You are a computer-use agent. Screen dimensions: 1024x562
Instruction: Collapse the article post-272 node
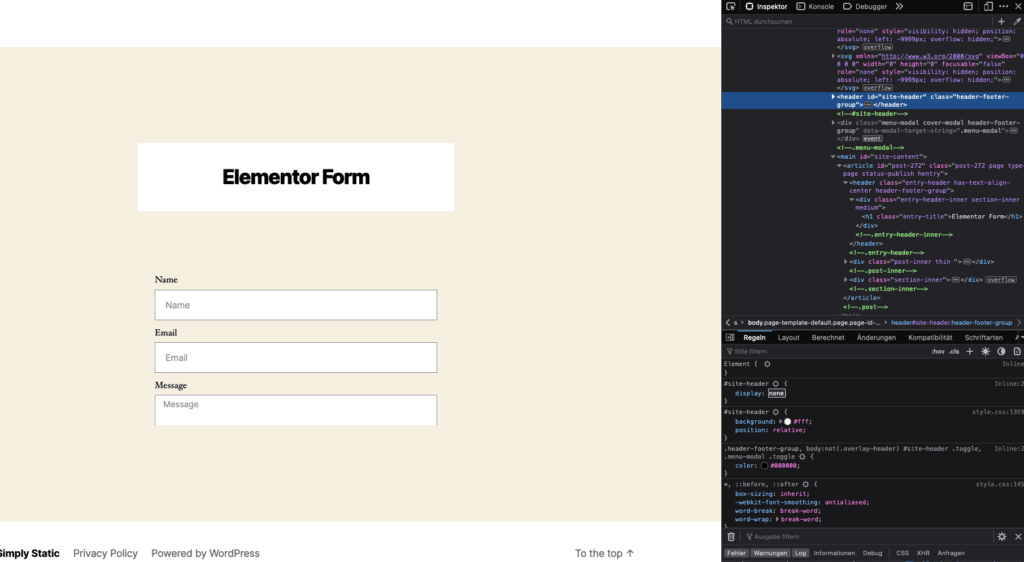(x=840, y=166)
